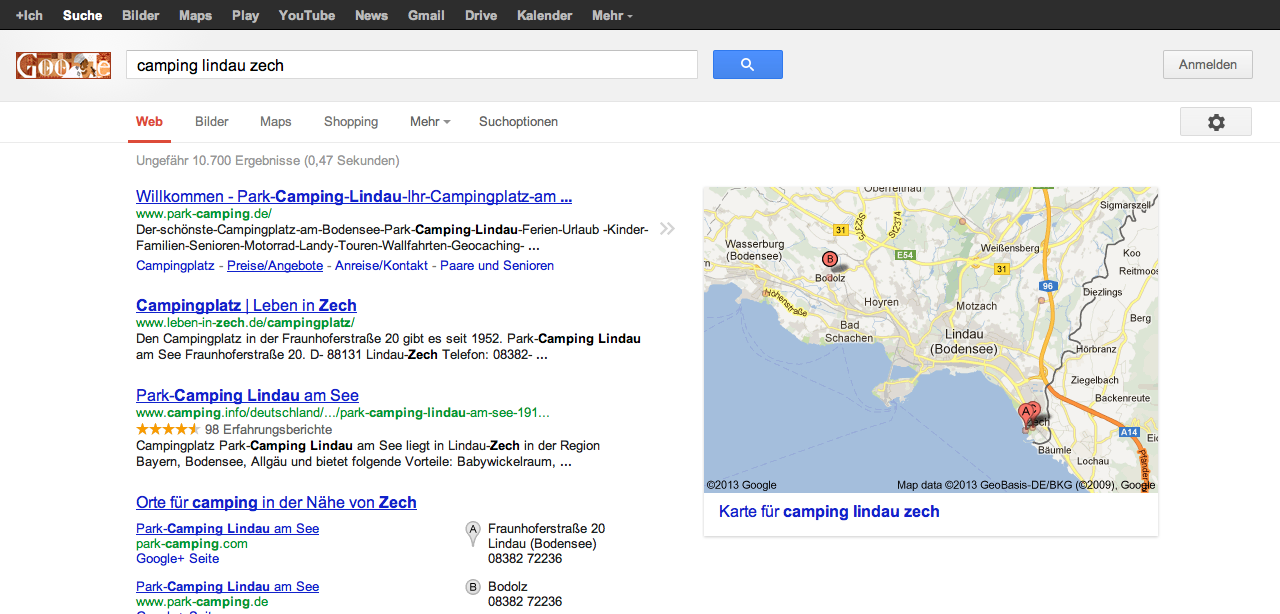Expand the Mehr dropdown in top bar
The height and width of the screenshot is (614, 1280).
[612, 15]
